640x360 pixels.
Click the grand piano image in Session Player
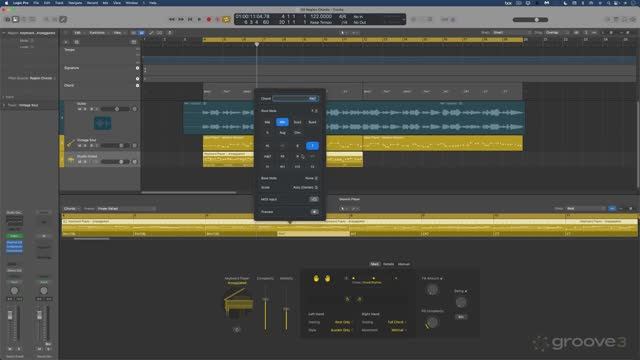tap(238, 303)
